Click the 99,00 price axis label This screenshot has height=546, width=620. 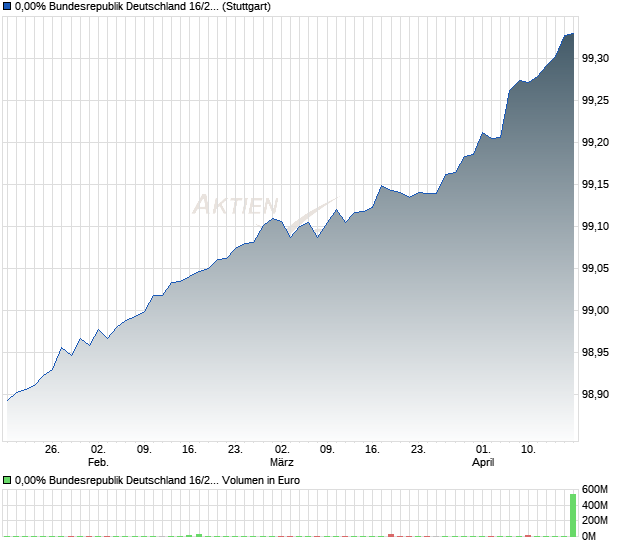point(595,310)
